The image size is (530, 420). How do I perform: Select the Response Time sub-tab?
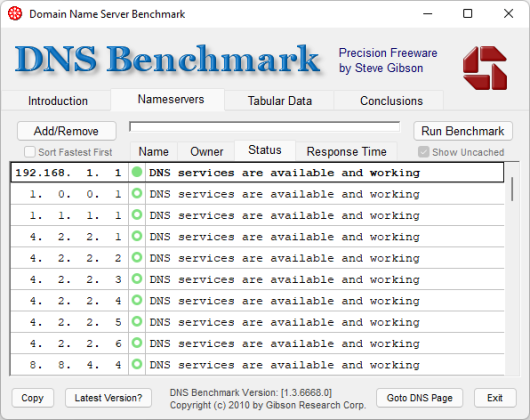pos(346,151)
